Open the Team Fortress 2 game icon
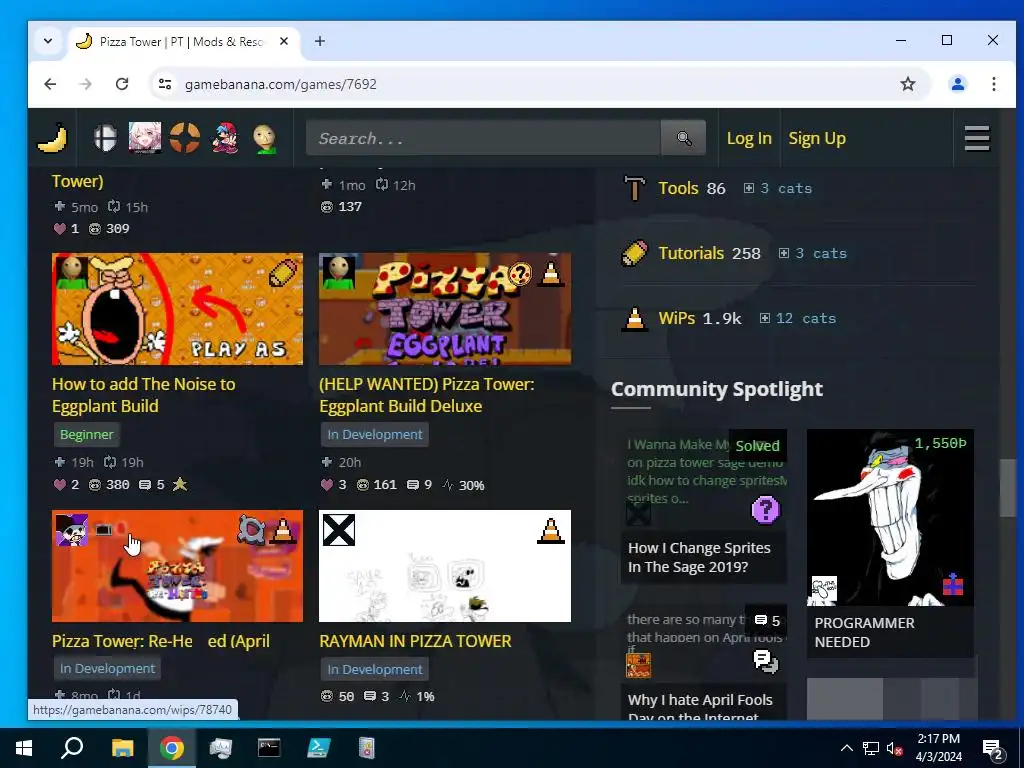This screenshot has width=1024, height=768. coord(185,138)
